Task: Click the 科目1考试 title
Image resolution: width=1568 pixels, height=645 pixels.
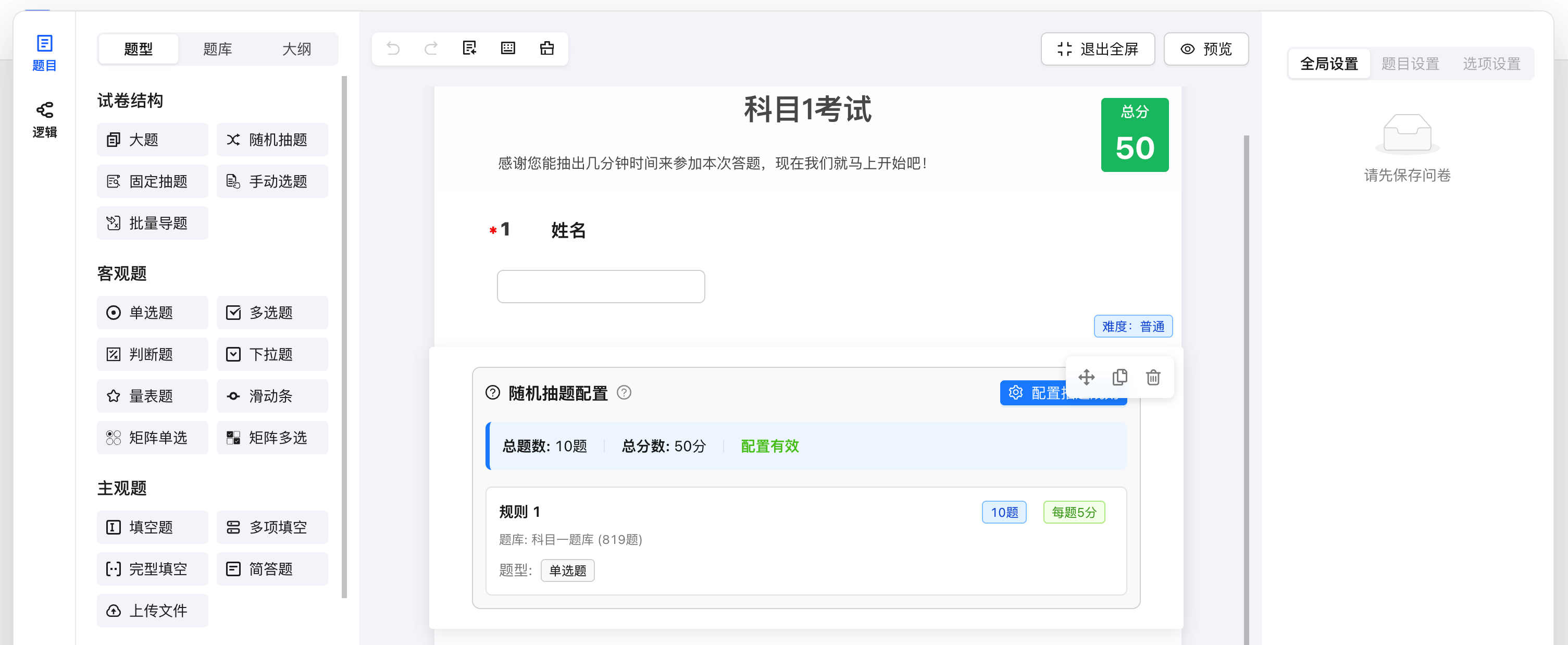Action: pyautogui.click(x=807, y=109)
